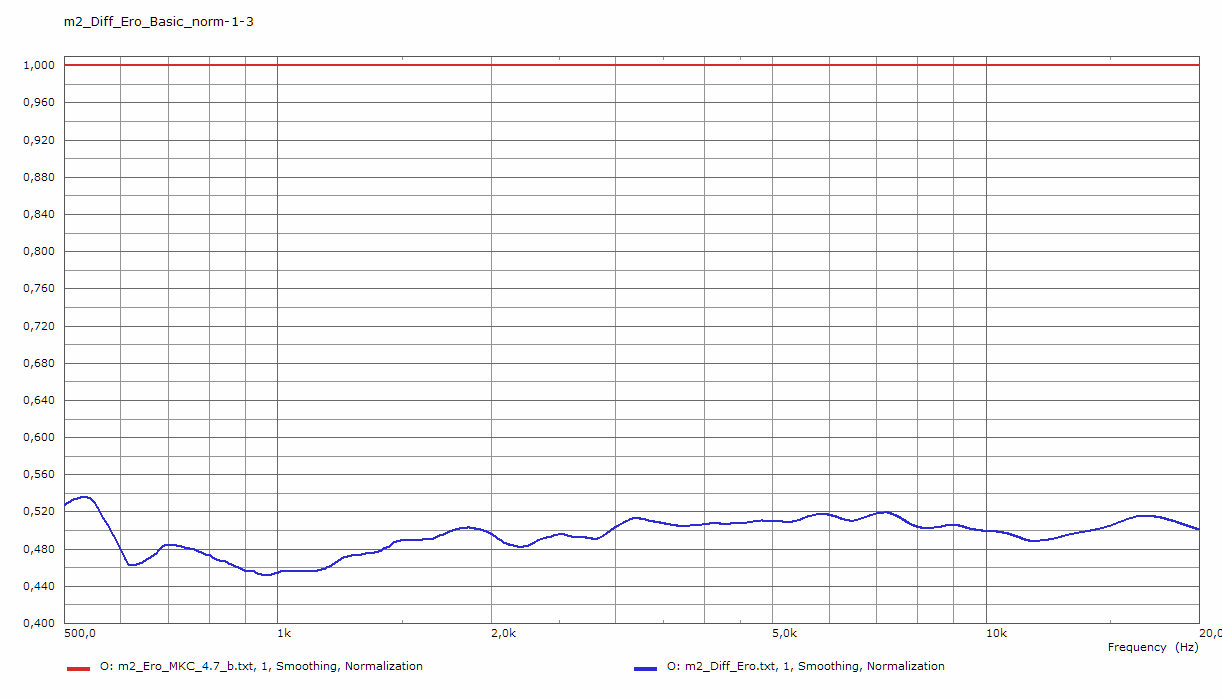The image size is (1222, 699).
Task: Click the 1k X-axis tick label
Action: click(284, 634)
